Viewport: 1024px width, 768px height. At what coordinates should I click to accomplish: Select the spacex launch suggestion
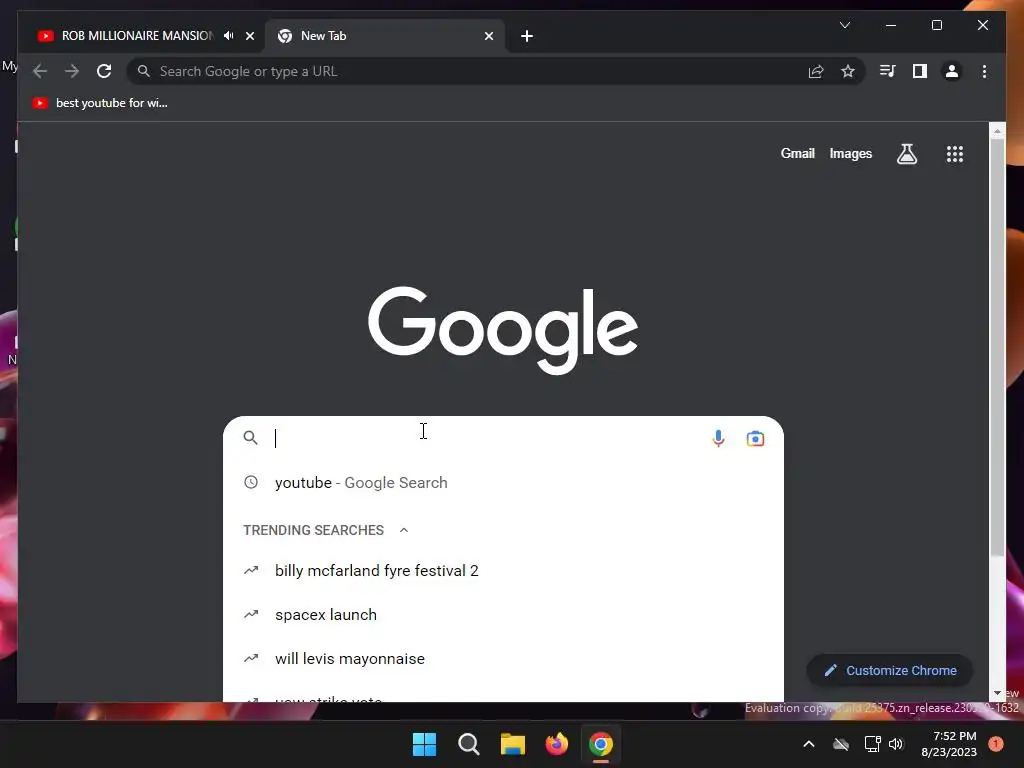503,615
